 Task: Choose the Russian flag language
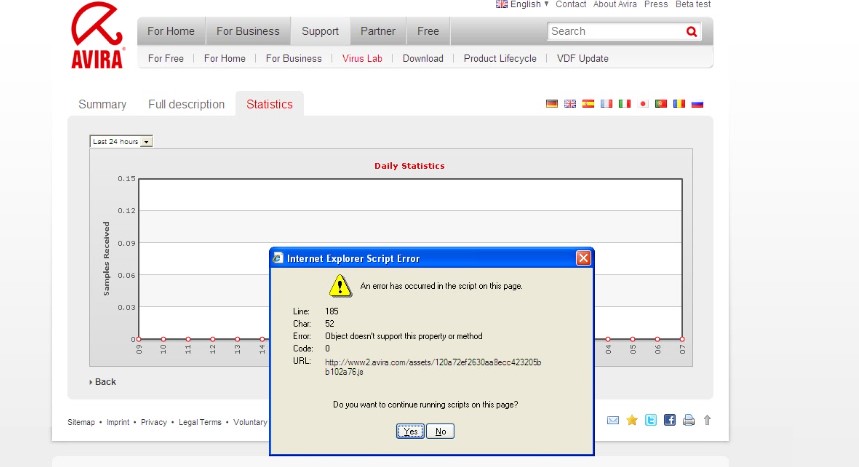(697, 104)
